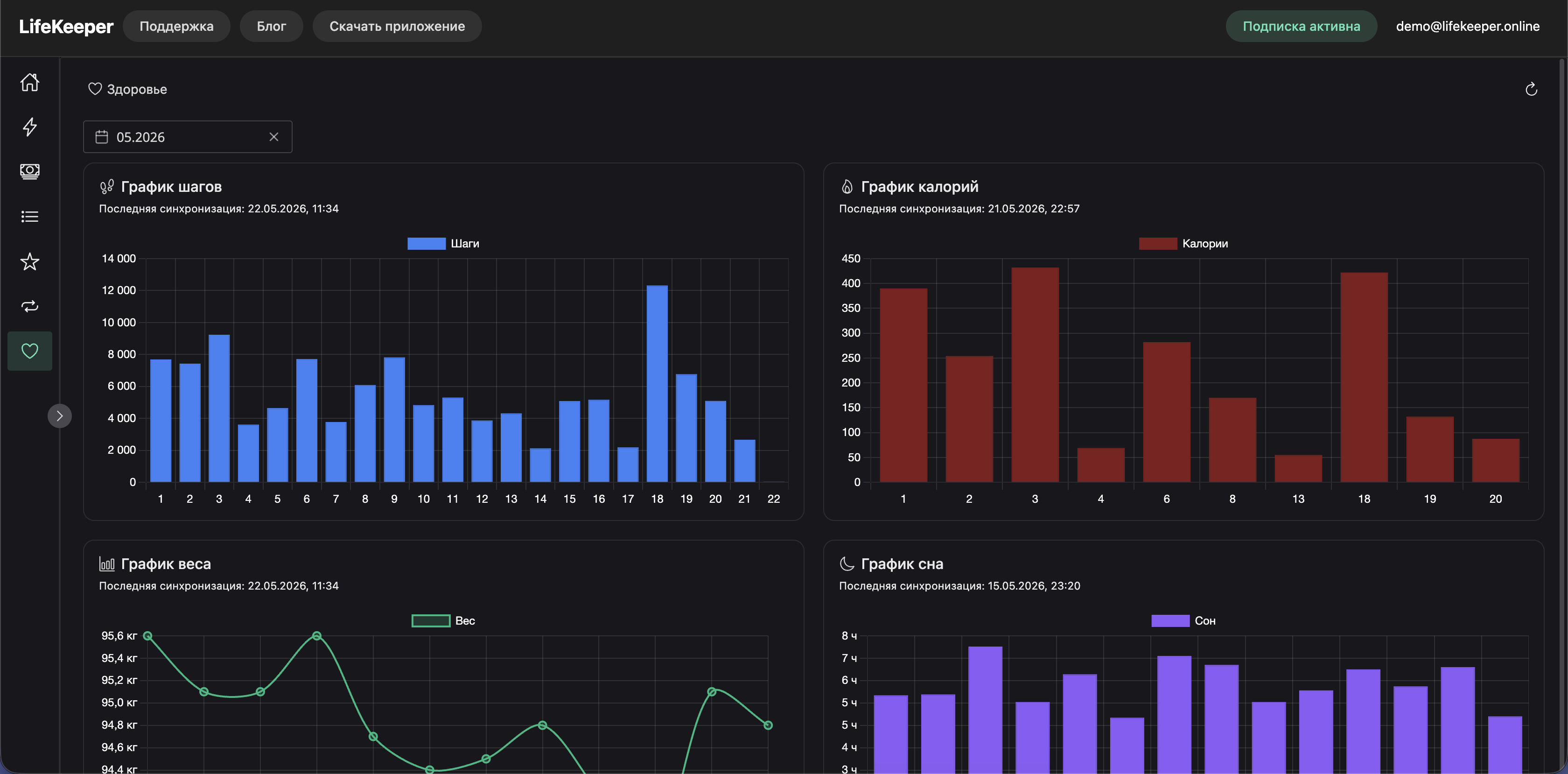The height and width of the screenshot is (774, 1568).
Task: Clear the 05.2026 date filter
Action: [x=274, y=137]
